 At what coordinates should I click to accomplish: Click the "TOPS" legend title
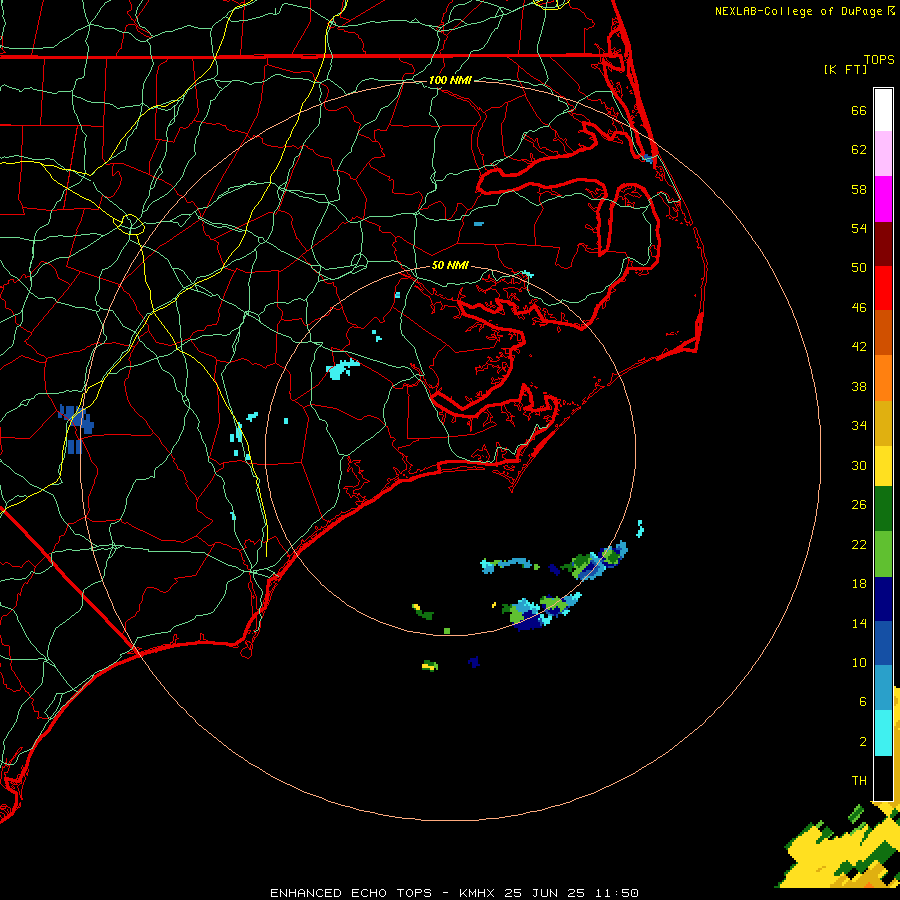[879, 60]
